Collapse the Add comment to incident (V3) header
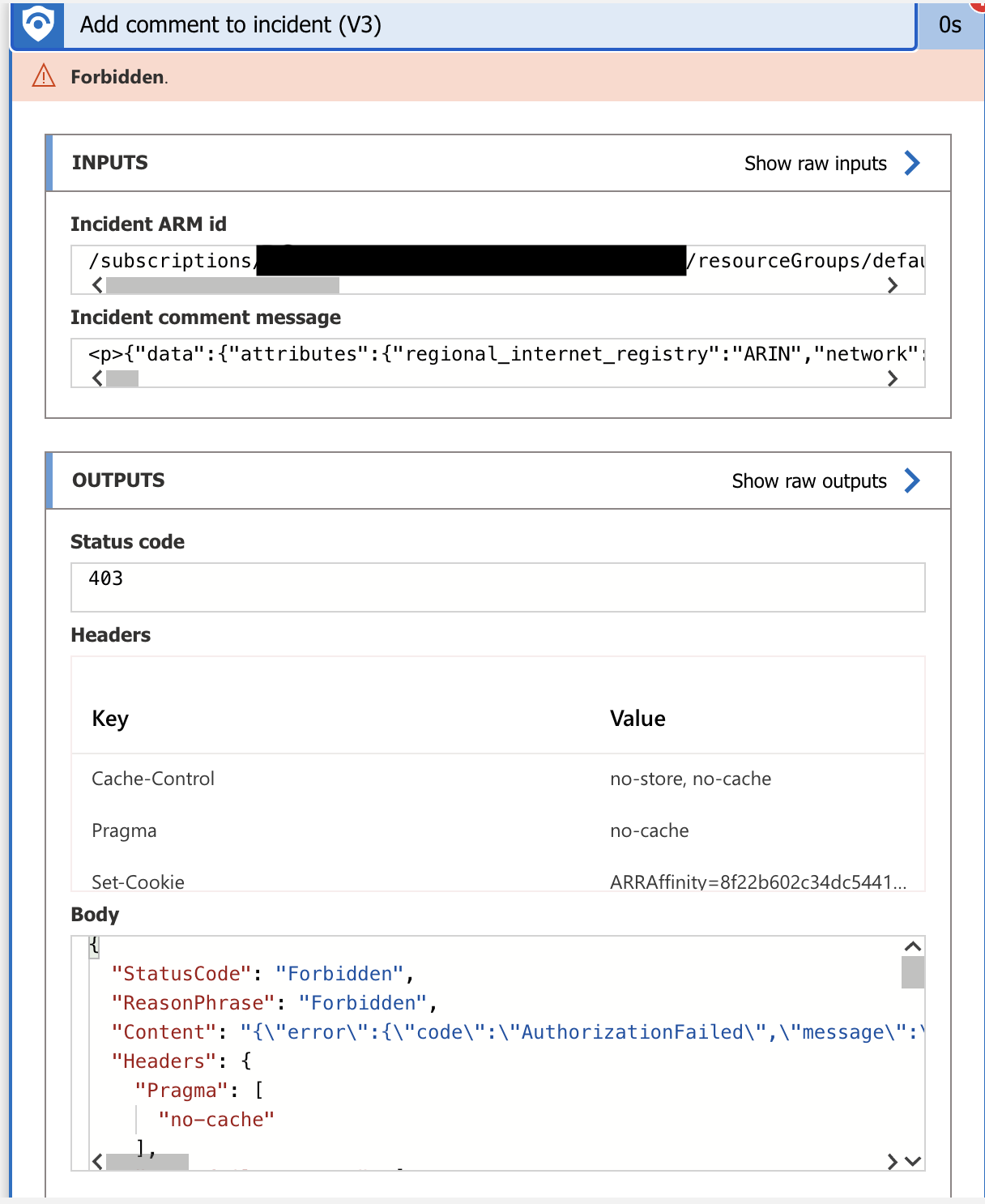The image size is (985, 1204). tap(463, 25)
